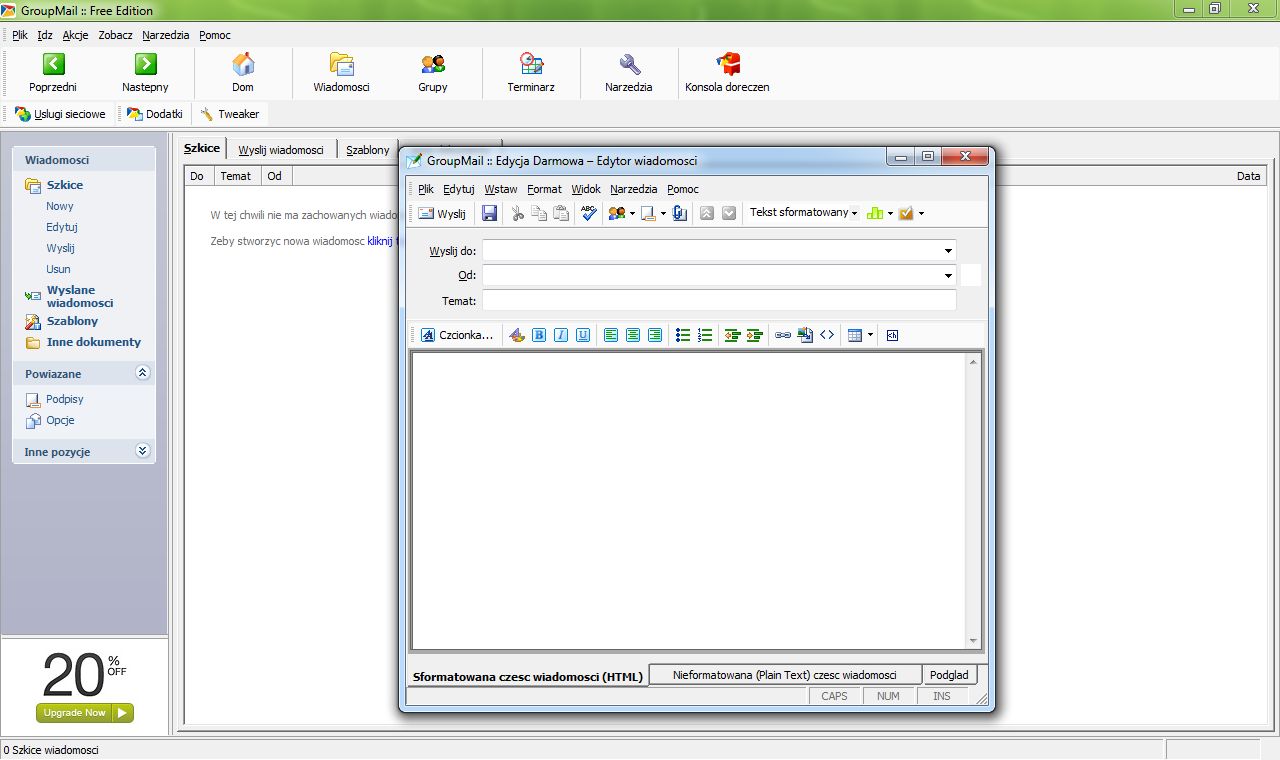Toggle italic formatting
Image resolution: width=1280 pixels, height=760 pixels.
pos(561,335)
